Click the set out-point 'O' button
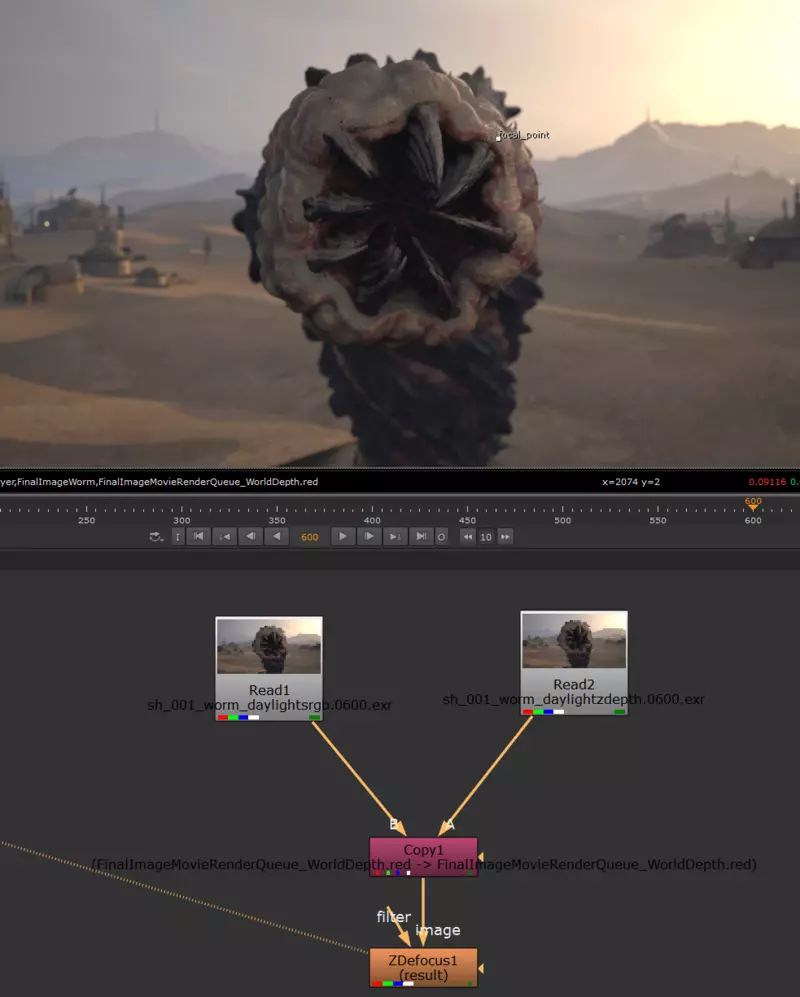The height and width of the screenshot is (997, 800). tap(441, 537)
